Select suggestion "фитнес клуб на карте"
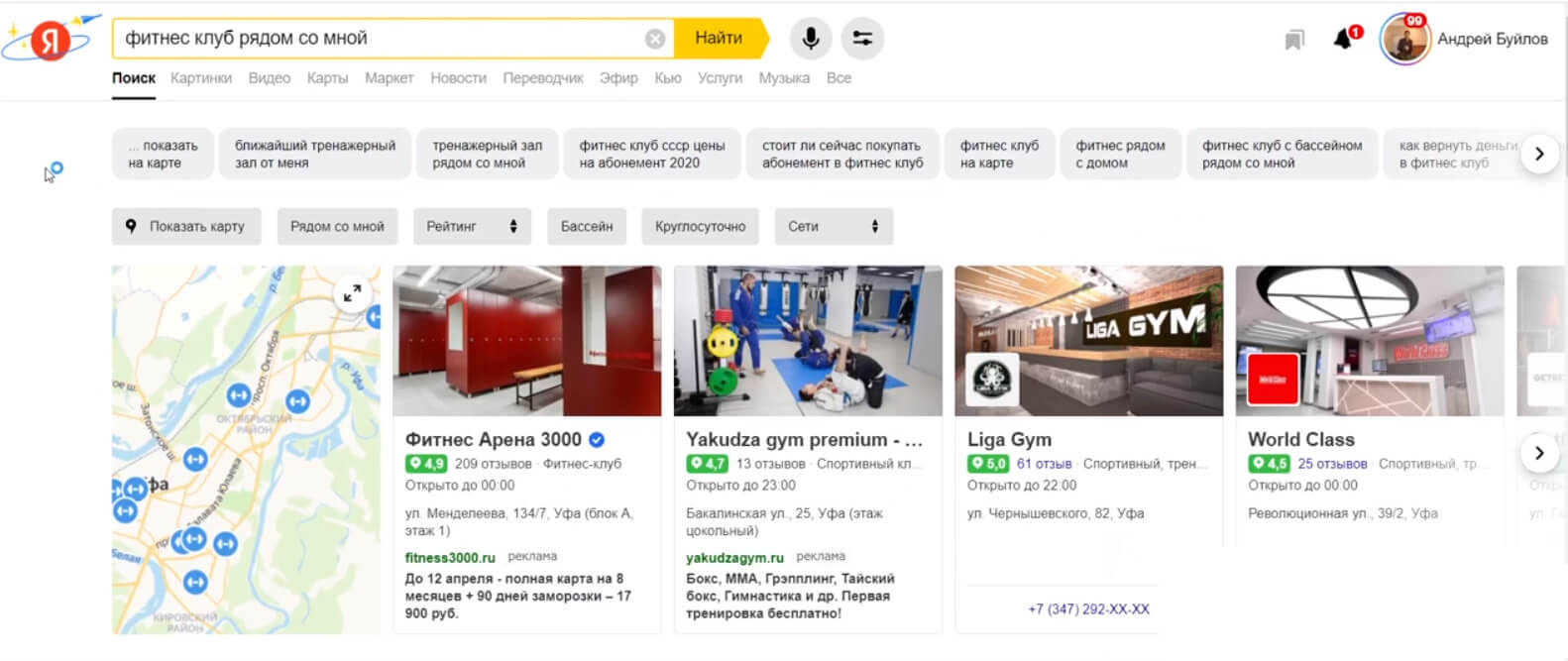This screenshot has width=1568, height=661. [999, 154]
